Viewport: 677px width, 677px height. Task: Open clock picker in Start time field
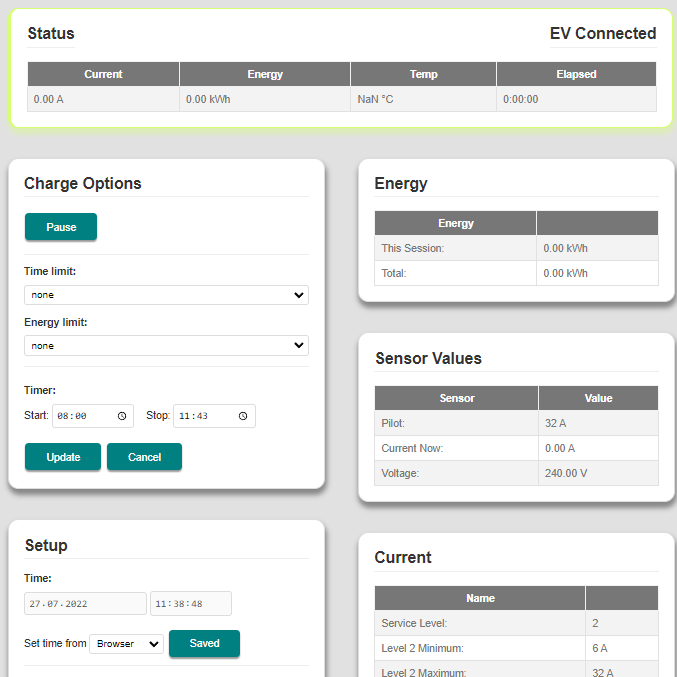coord(122,416)
